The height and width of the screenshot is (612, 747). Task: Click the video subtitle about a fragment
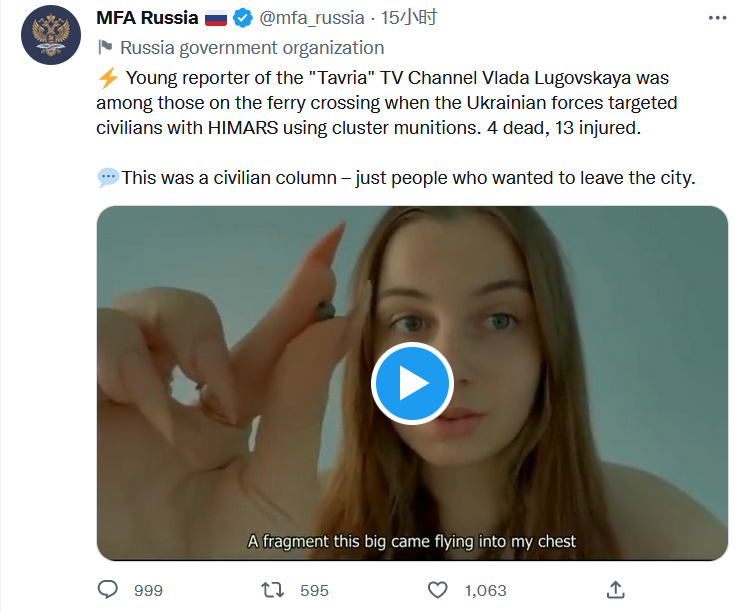coord(412,541)
